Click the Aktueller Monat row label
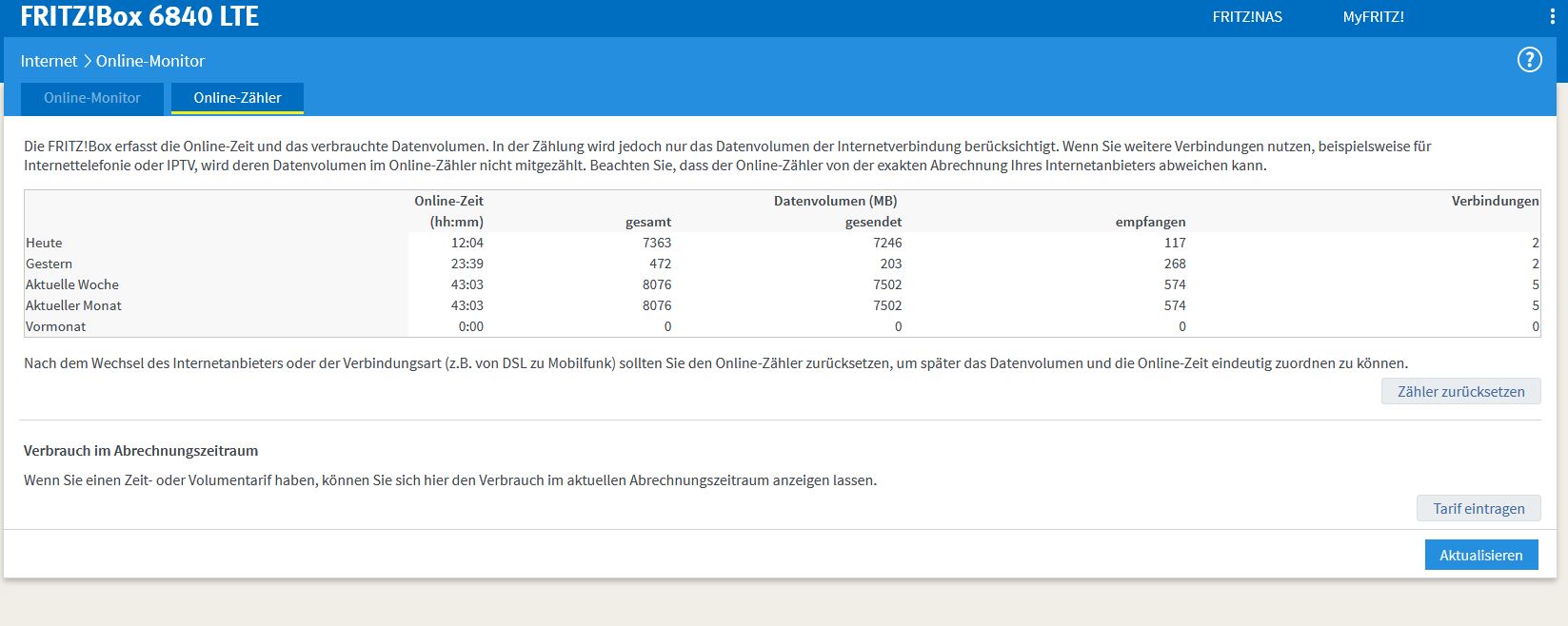1568x626 pixels. click(73, 305)
